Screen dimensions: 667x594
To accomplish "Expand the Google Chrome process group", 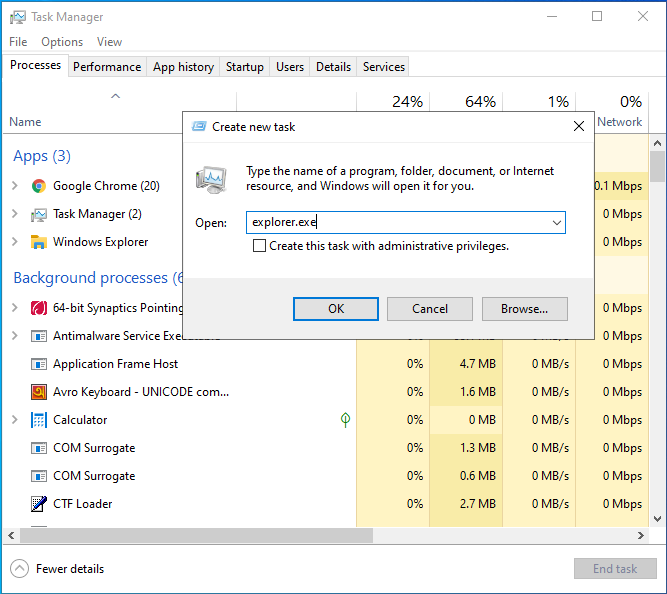I will pyautogui.click(x=15, y=186).
